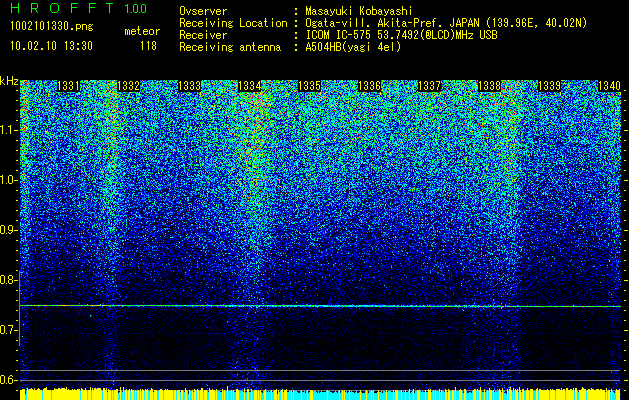
Task: Click the 1334 time marker
Action: click(250, 86)
